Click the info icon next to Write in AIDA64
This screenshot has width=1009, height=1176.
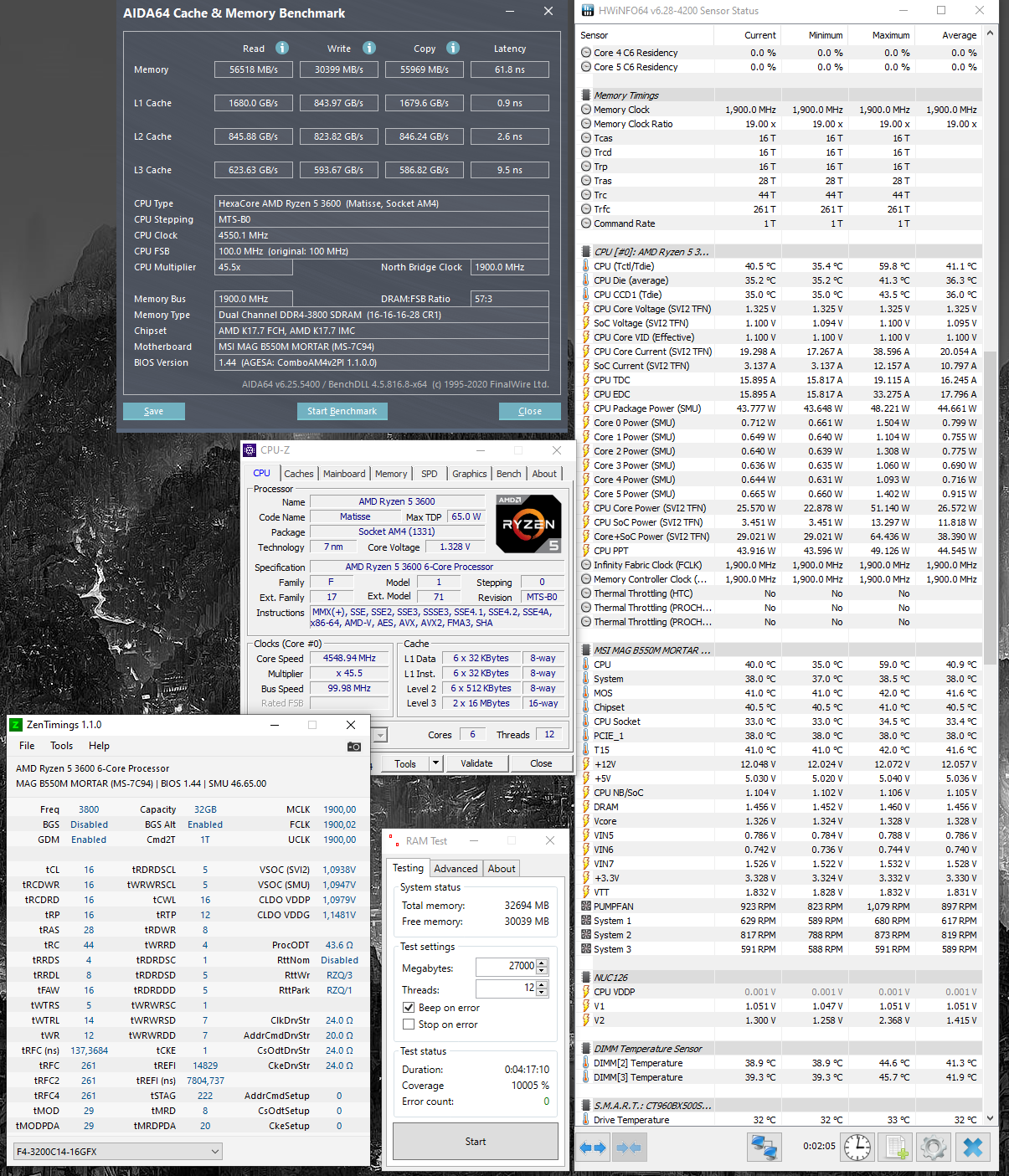(369, 48)
